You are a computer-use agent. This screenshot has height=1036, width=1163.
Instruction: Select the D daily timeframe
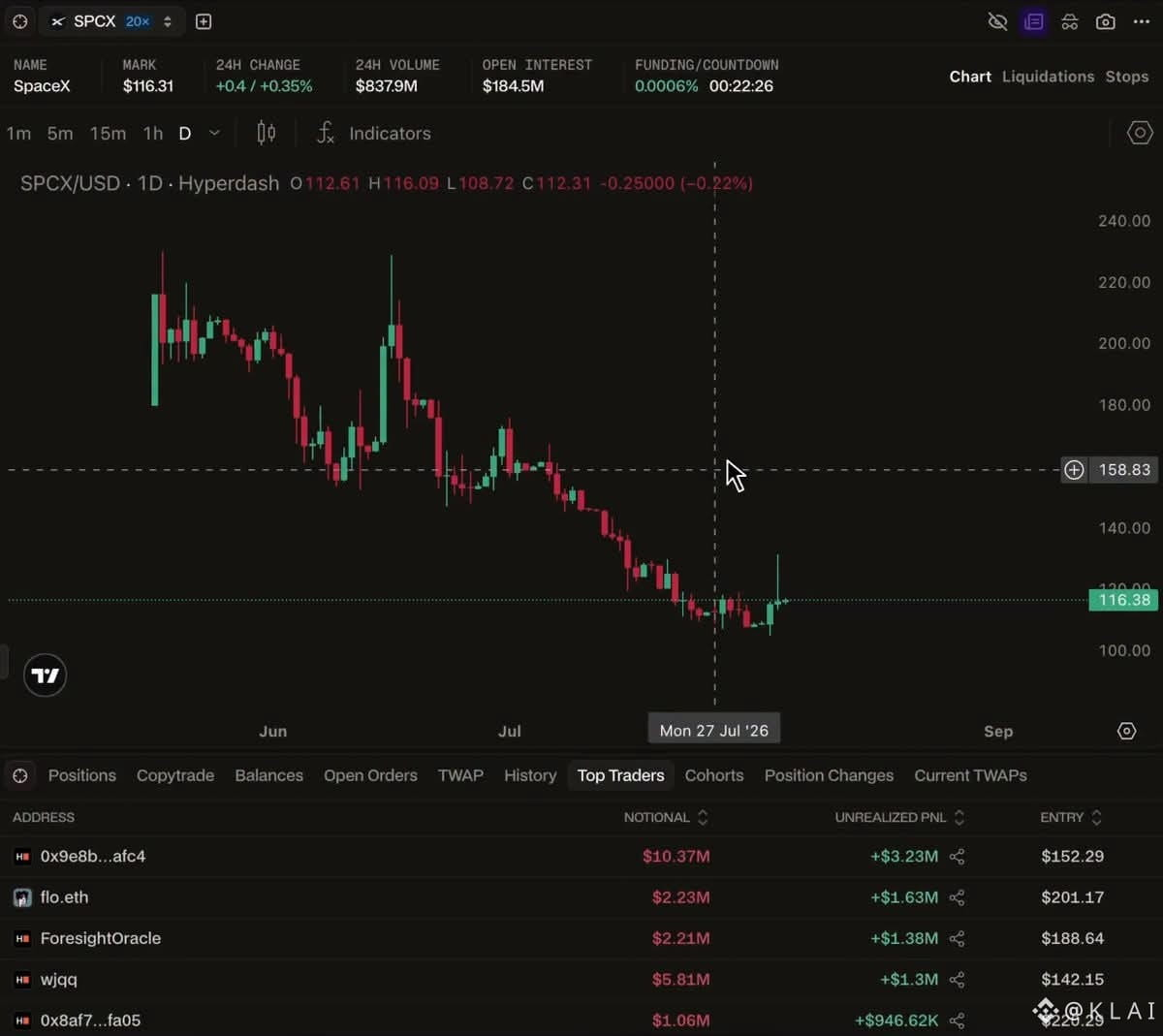pyautogui.click(x=185, y=134)
